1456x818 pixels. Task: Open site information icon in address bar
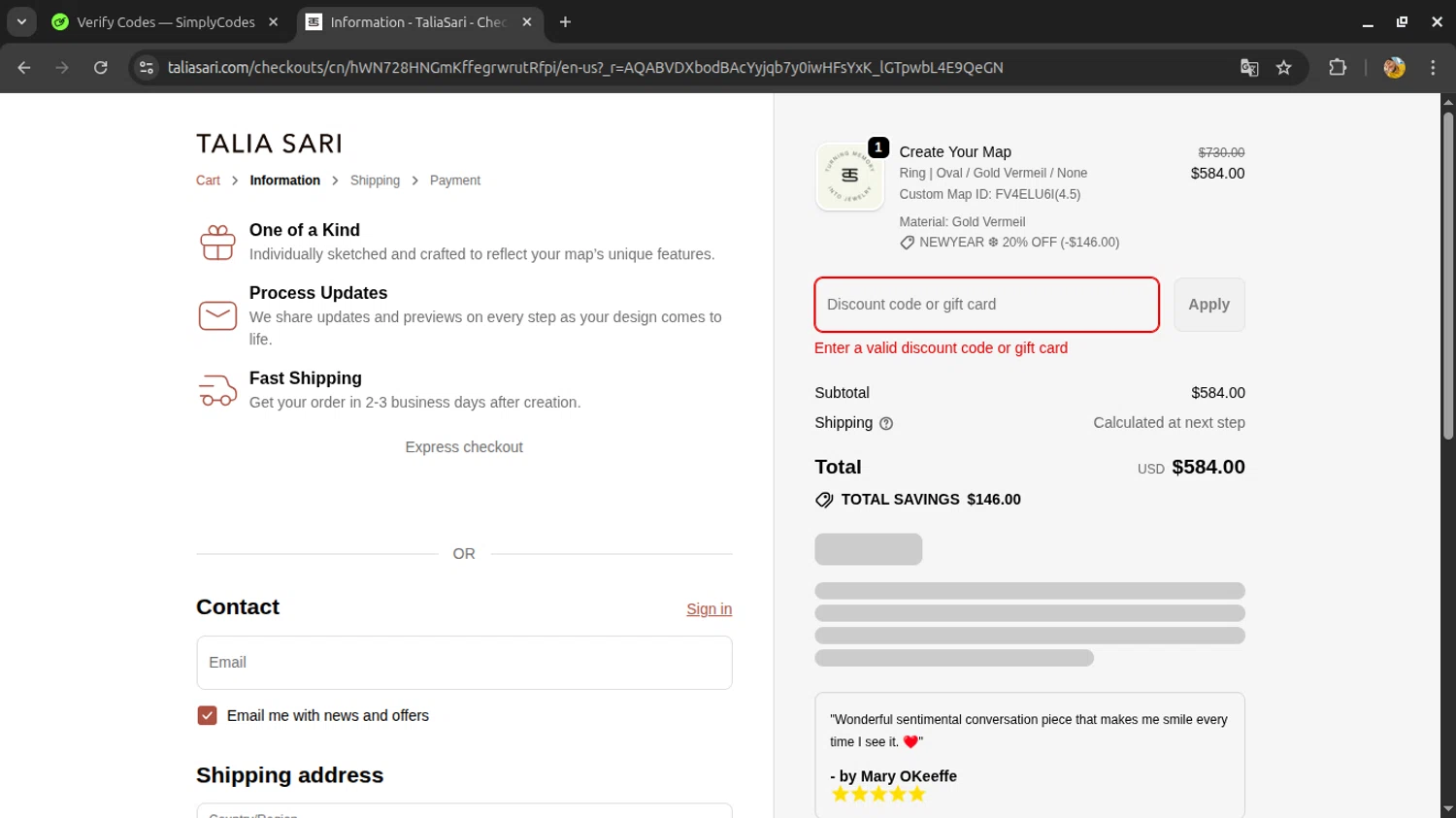(147, 68)
